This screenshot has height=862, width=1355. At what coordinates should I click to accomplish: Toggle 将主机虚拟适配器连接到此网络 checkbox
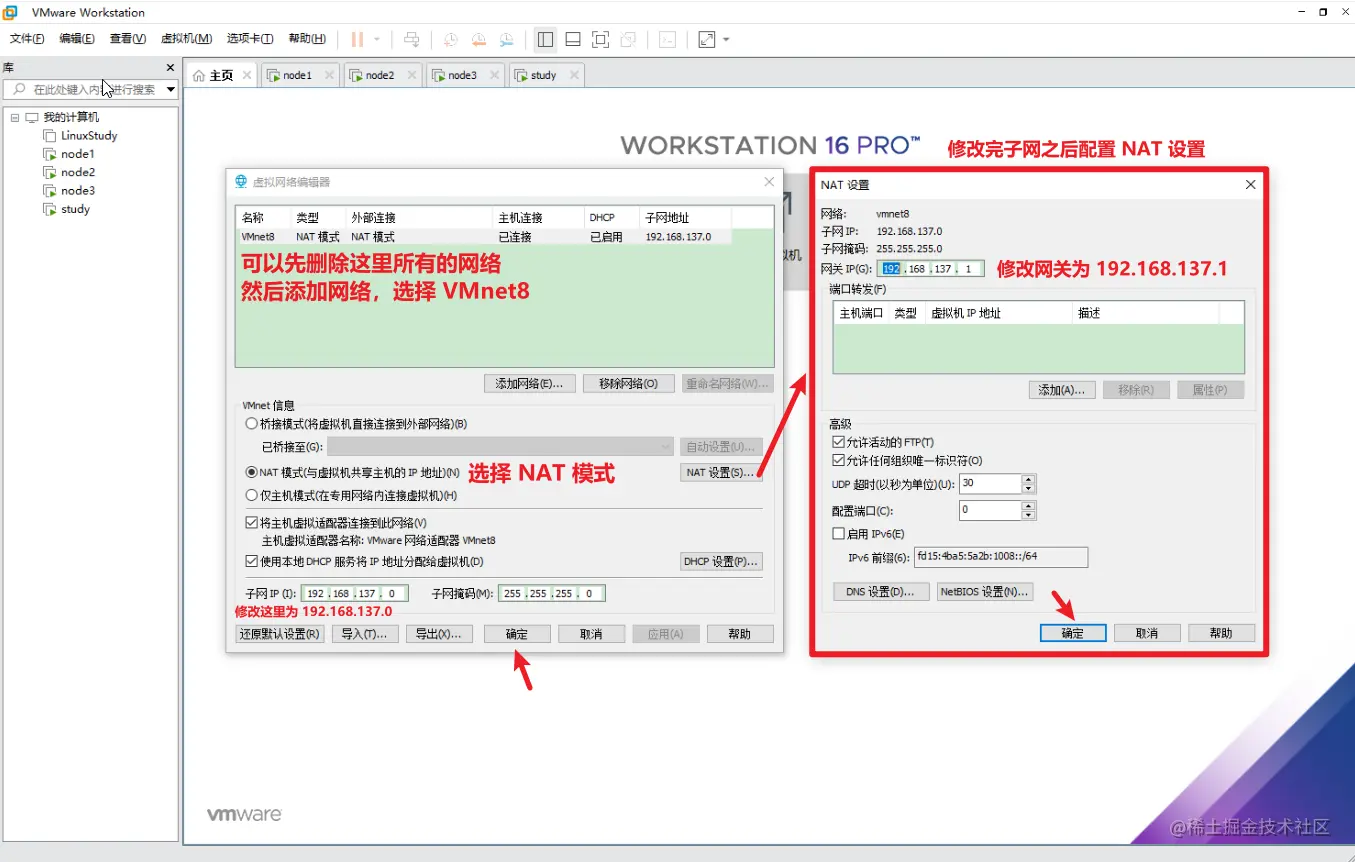click(251, 522)
